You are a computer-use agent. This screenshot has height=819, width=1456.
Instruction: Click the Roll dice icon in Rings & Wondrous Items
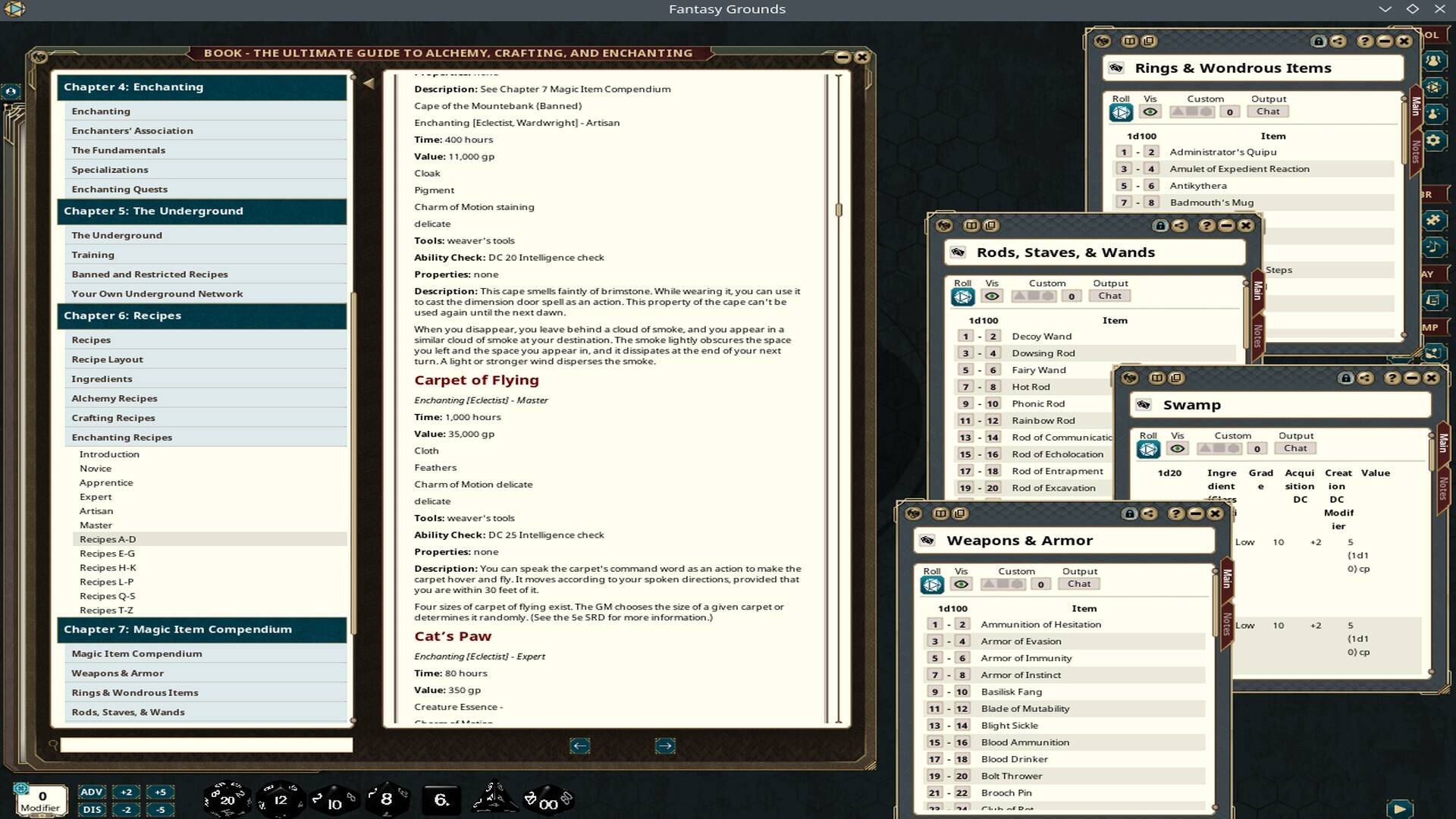1121,112
